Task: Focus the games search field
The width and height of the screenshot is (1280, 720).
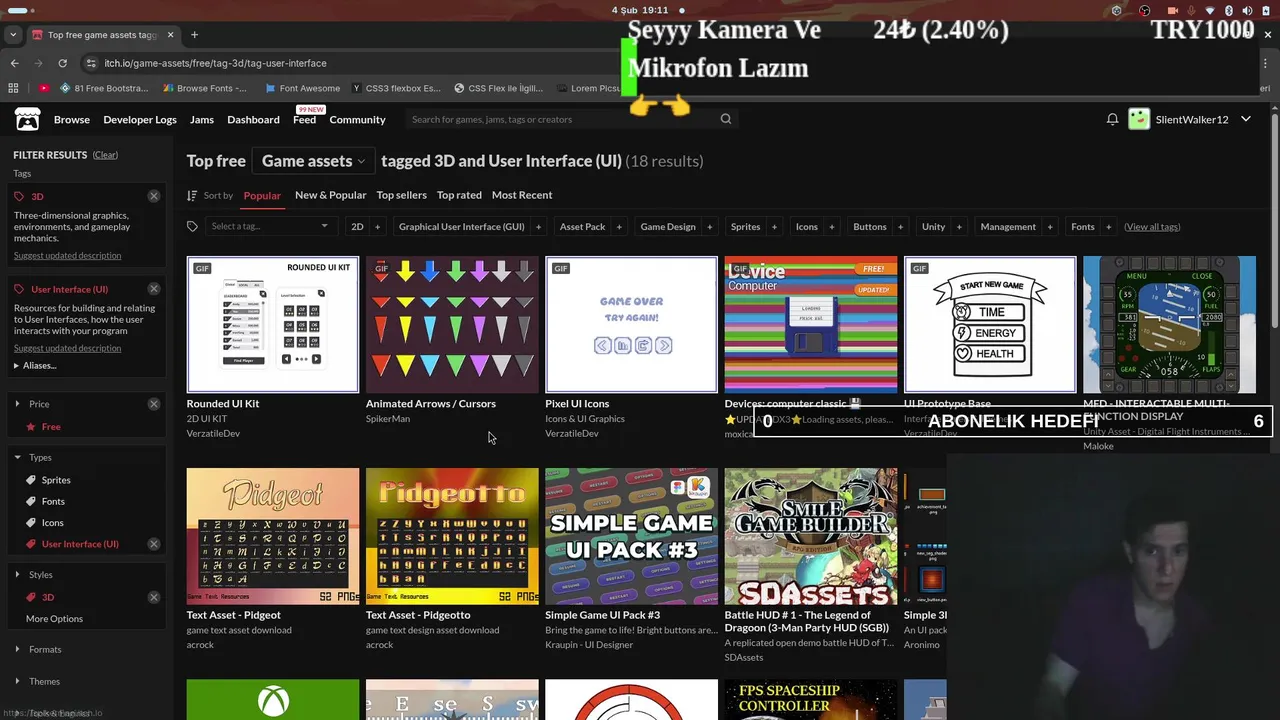Action: 560,119
